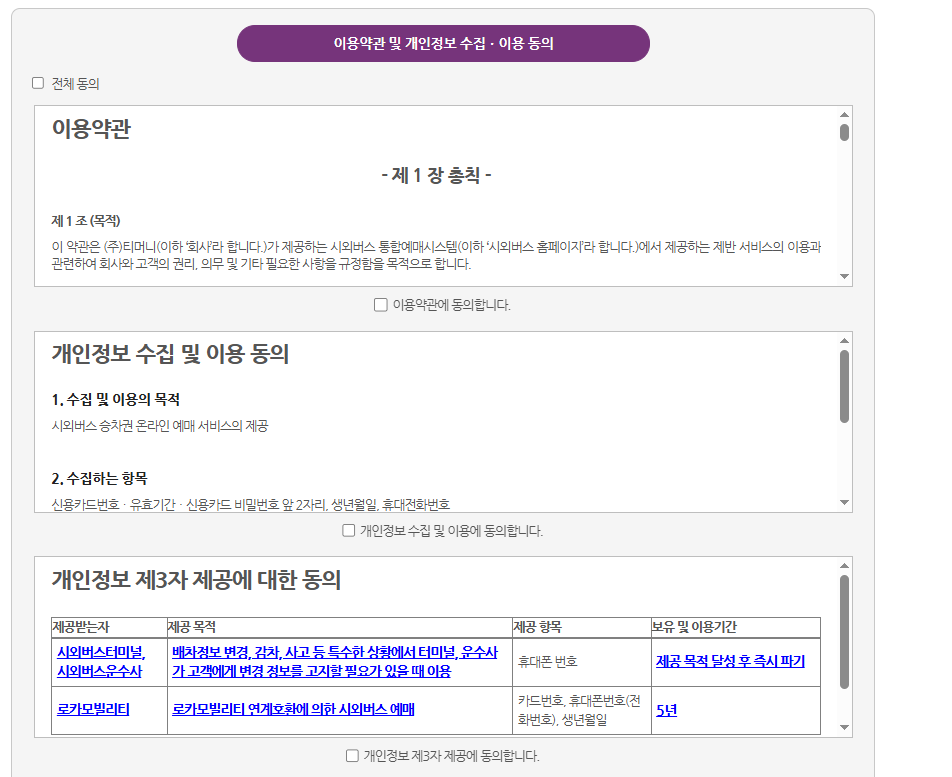Click 시외버스 승차권 온라인 예매 서비스의 제공 text
952x777 pixels.
160,426
